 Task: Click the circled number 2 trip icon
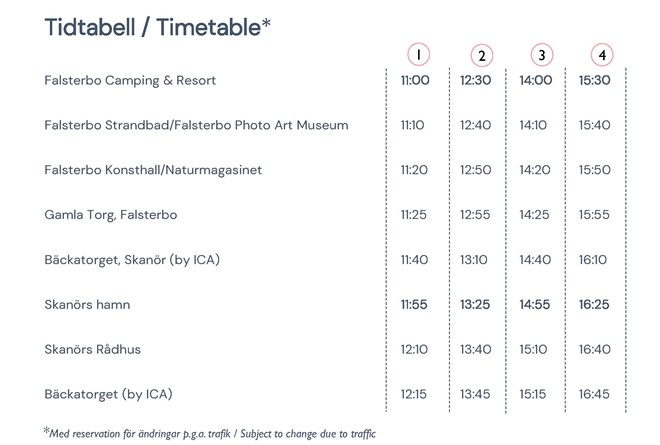pos(482,55)
